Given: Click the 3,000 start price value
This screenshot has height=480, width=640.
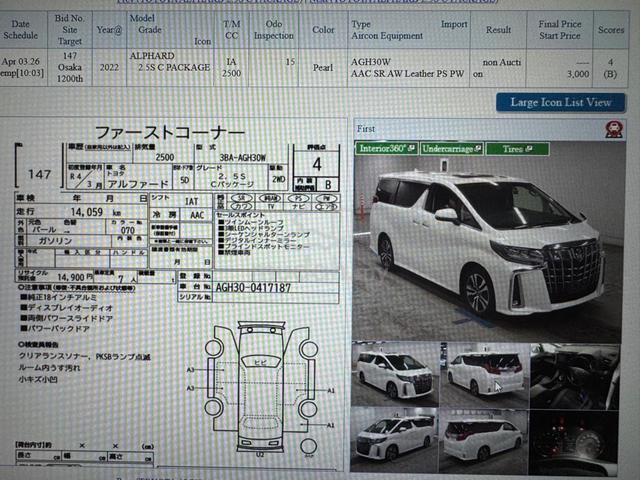Looking at the screenshot, I should coord(578,74).
